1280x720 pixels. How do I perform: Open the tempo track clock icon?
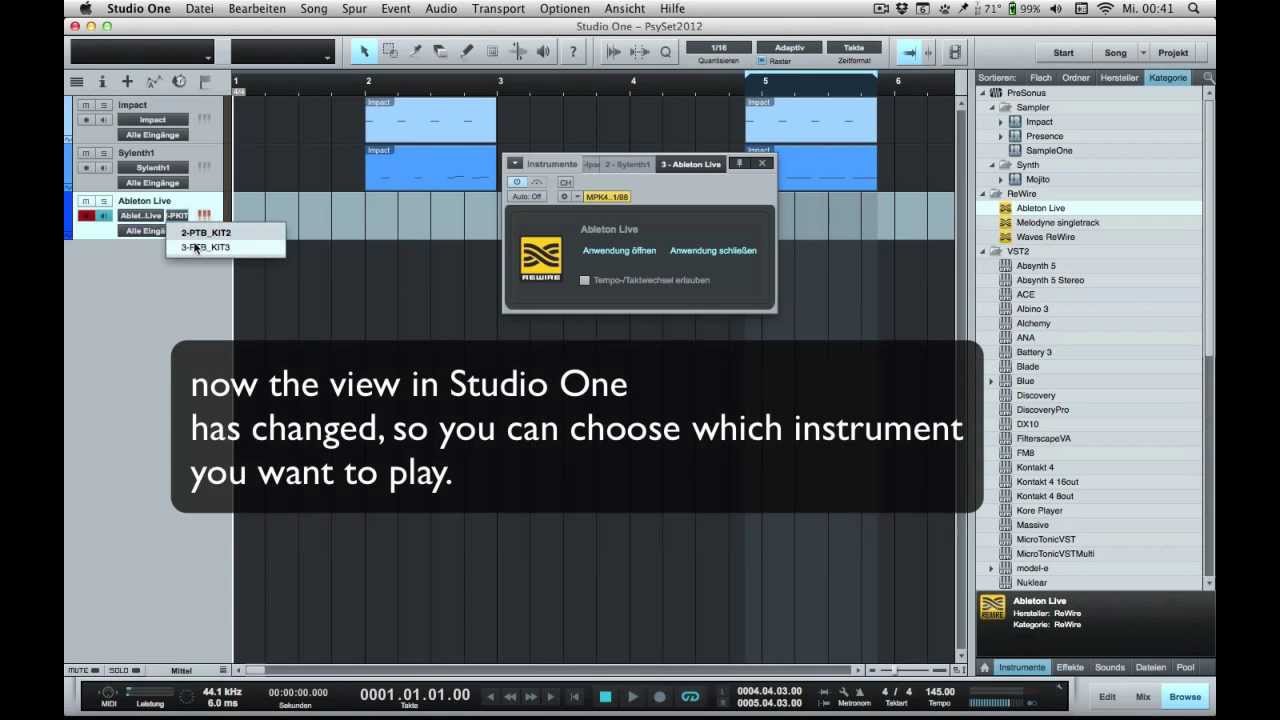click(x=179, y=82)
